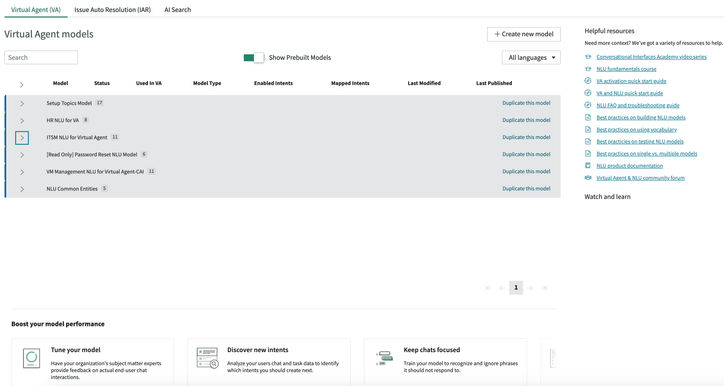Viewport: 724px width, 386px height.
Task: Expand the ITSM NLU for Virtual Agent row
Action: pos(22,138)
